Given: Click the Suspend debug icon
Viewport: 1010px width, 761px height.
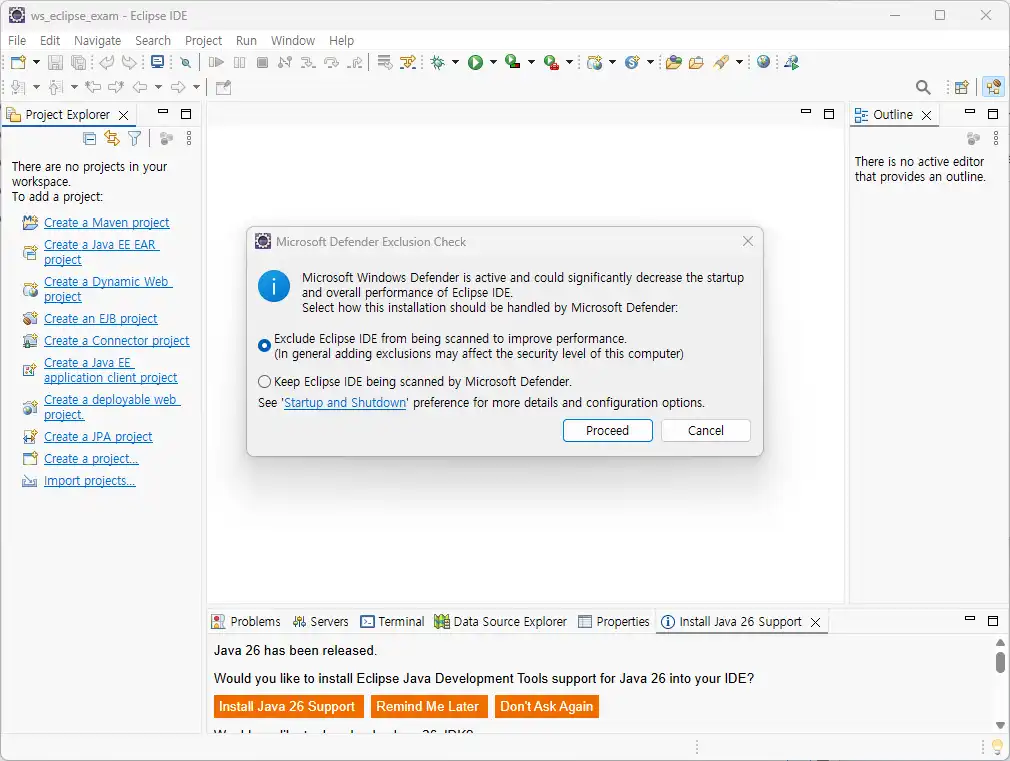Looking at the screenshot, I should pyautogui.click(x=240, y=62).
